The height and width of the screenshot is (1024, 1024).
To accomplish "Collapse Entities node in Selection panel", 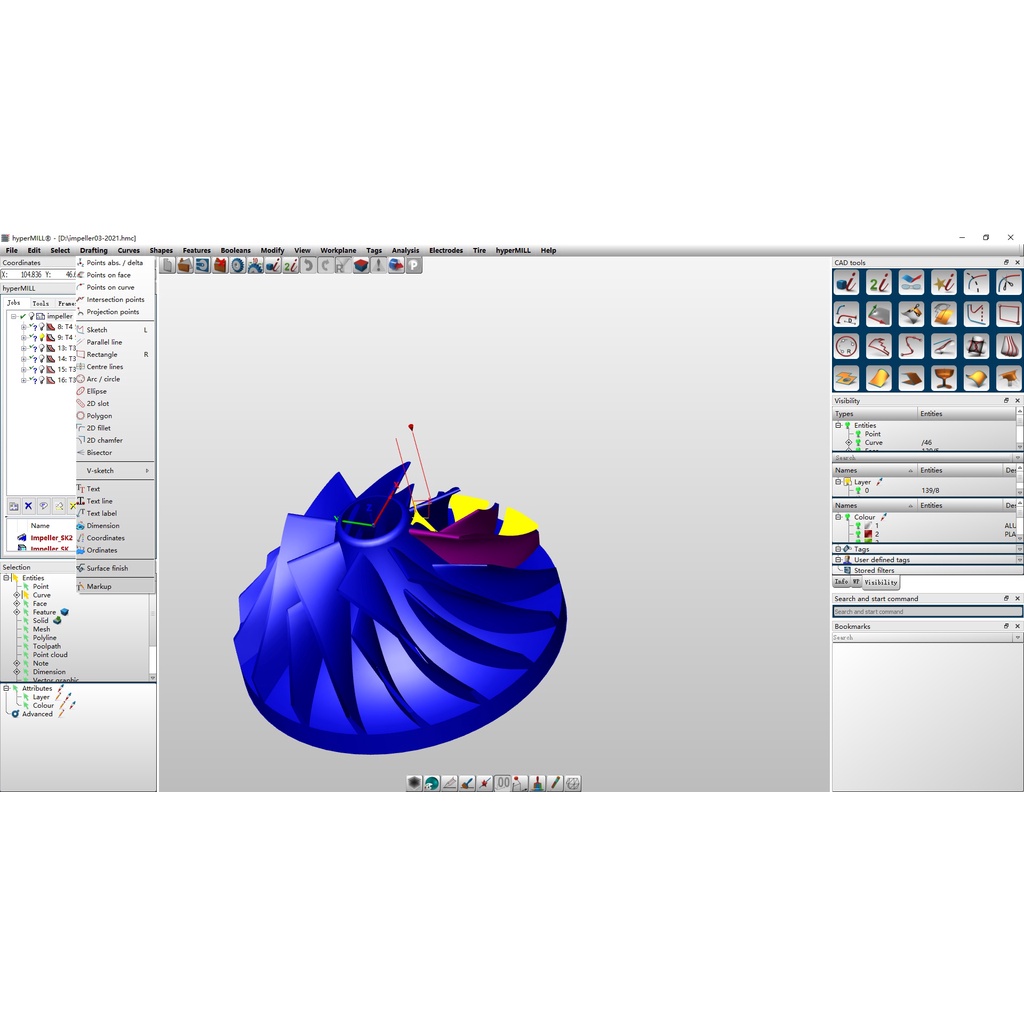I will [6, 578].
